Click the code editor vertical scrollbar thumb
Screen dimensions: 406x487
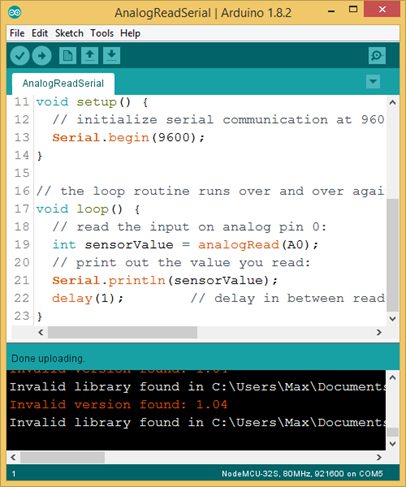coord(393,255)
